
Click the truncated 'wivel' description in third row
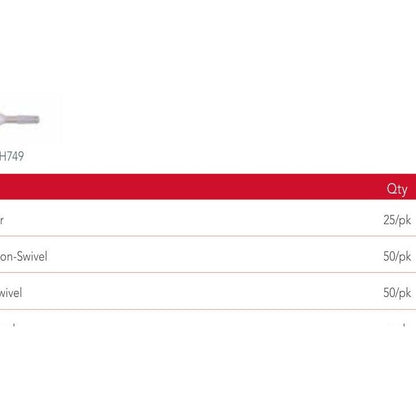pos(11,293)
